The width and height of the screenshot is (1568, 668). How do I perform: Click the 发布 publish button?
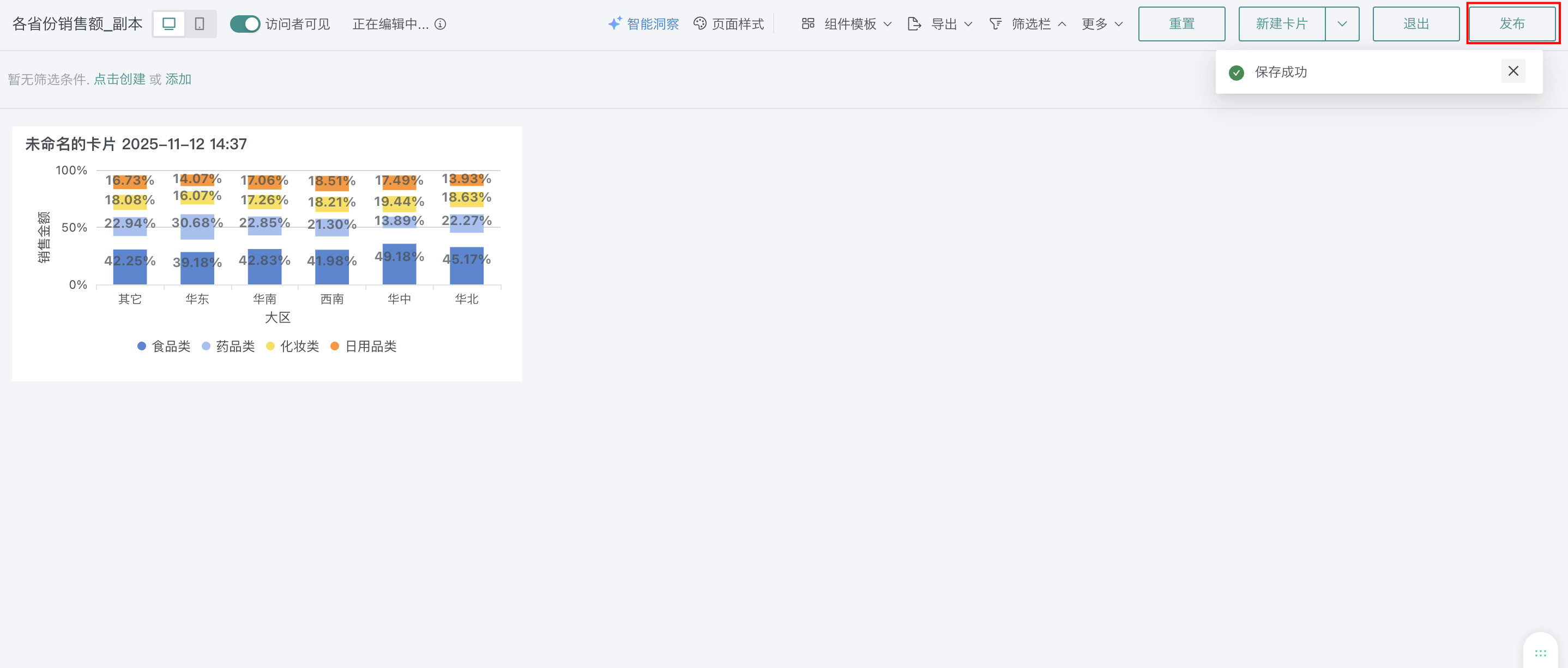click(1512, 24)
